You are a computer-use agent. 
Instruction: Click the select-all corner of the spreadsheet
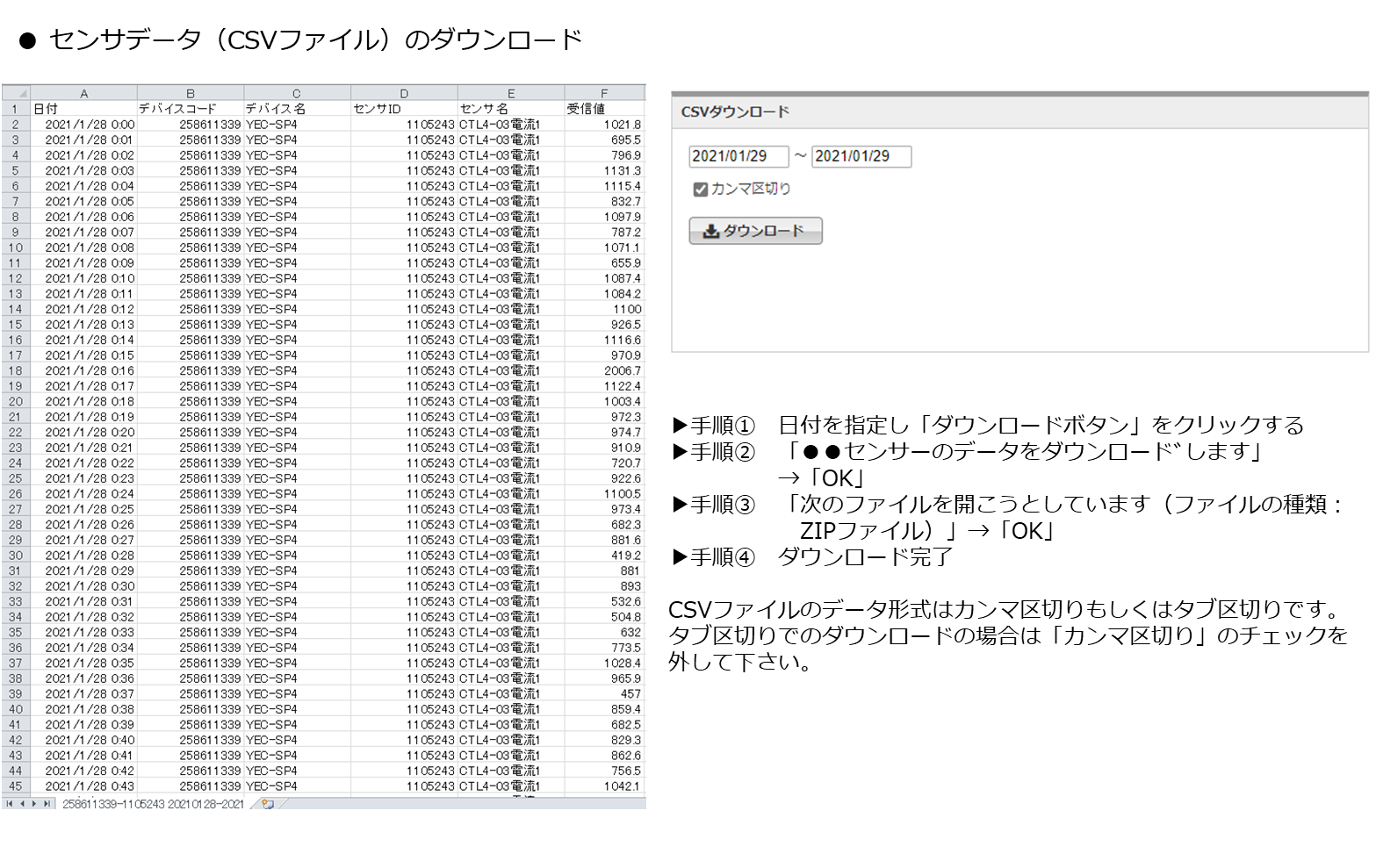point(16,93)
